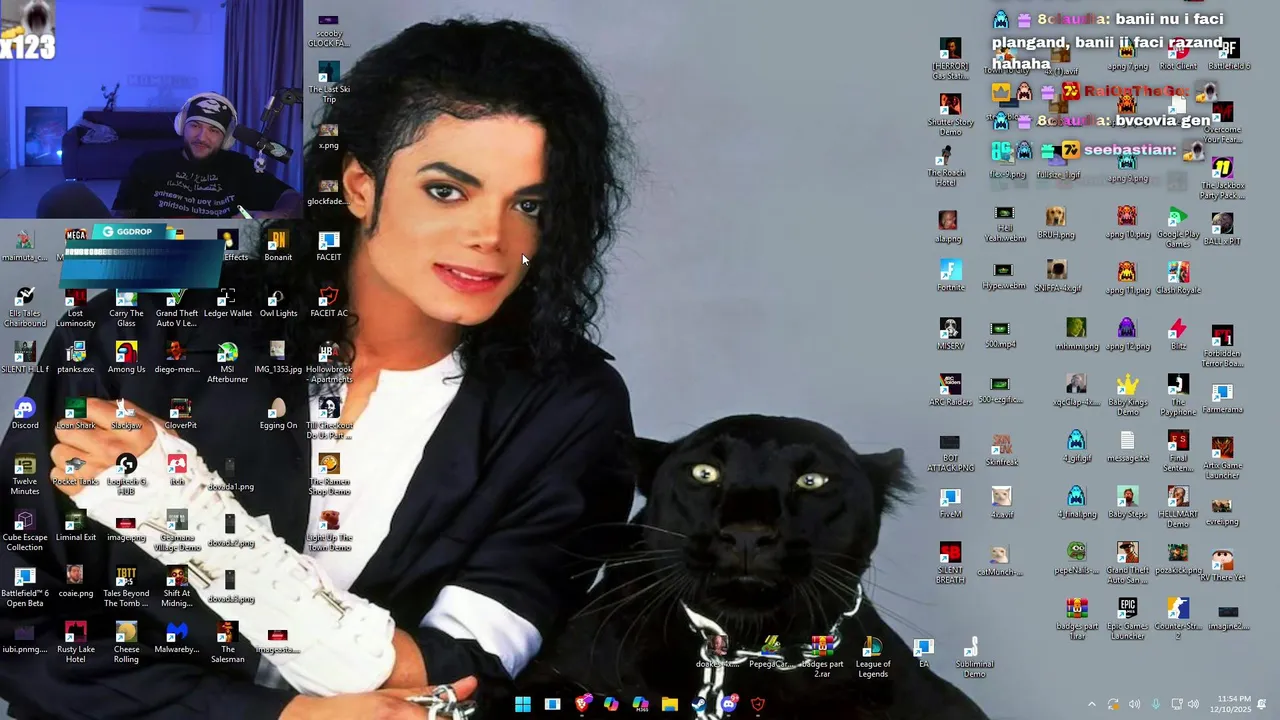Open Brave browser from taskbar
This screenshot has width=1280, height=720.
(582, 704)
